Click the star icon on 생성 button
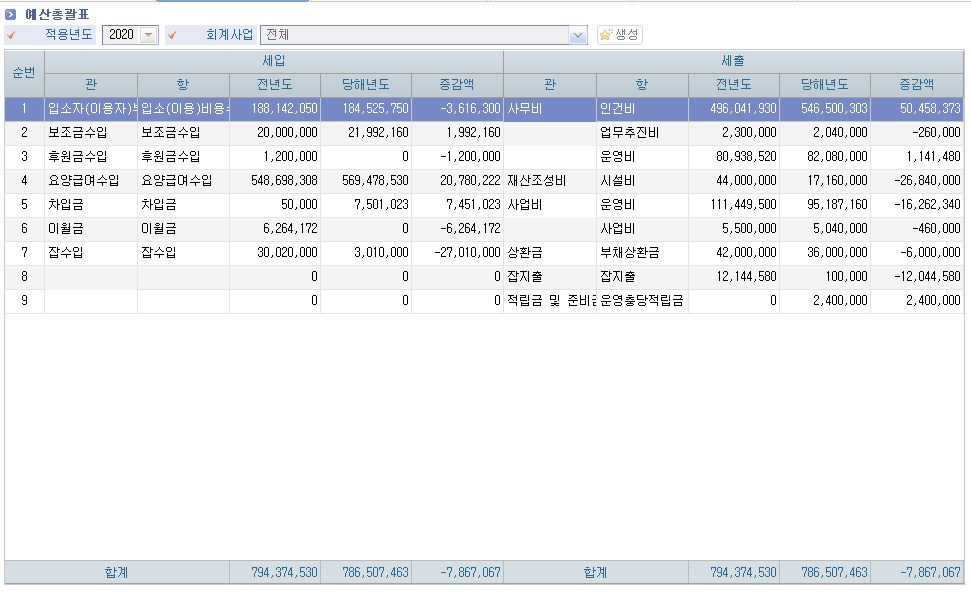Screen dimensions: 971x592 click(606, 35)
